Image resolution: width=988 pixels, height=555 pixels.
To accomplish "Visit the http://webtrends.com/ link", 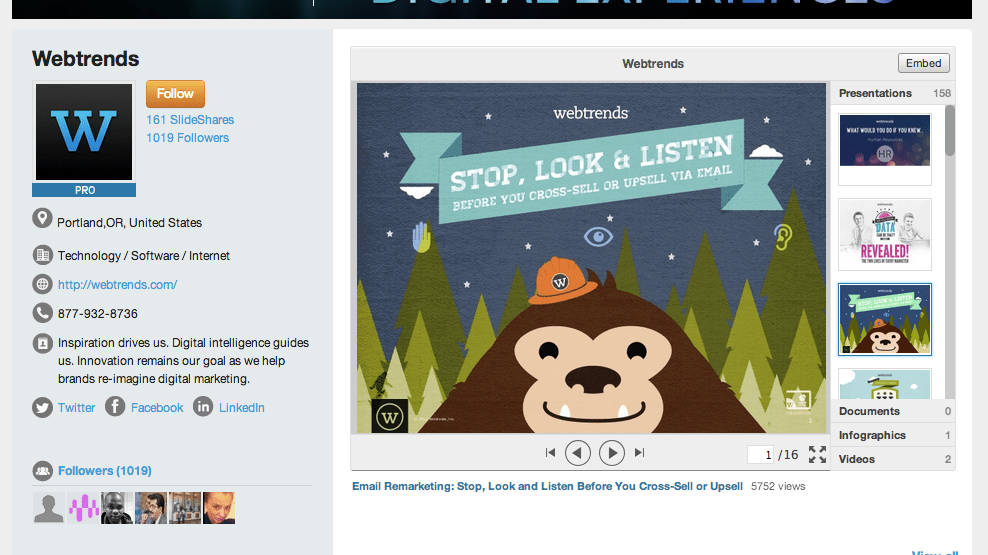I will 117,285.
